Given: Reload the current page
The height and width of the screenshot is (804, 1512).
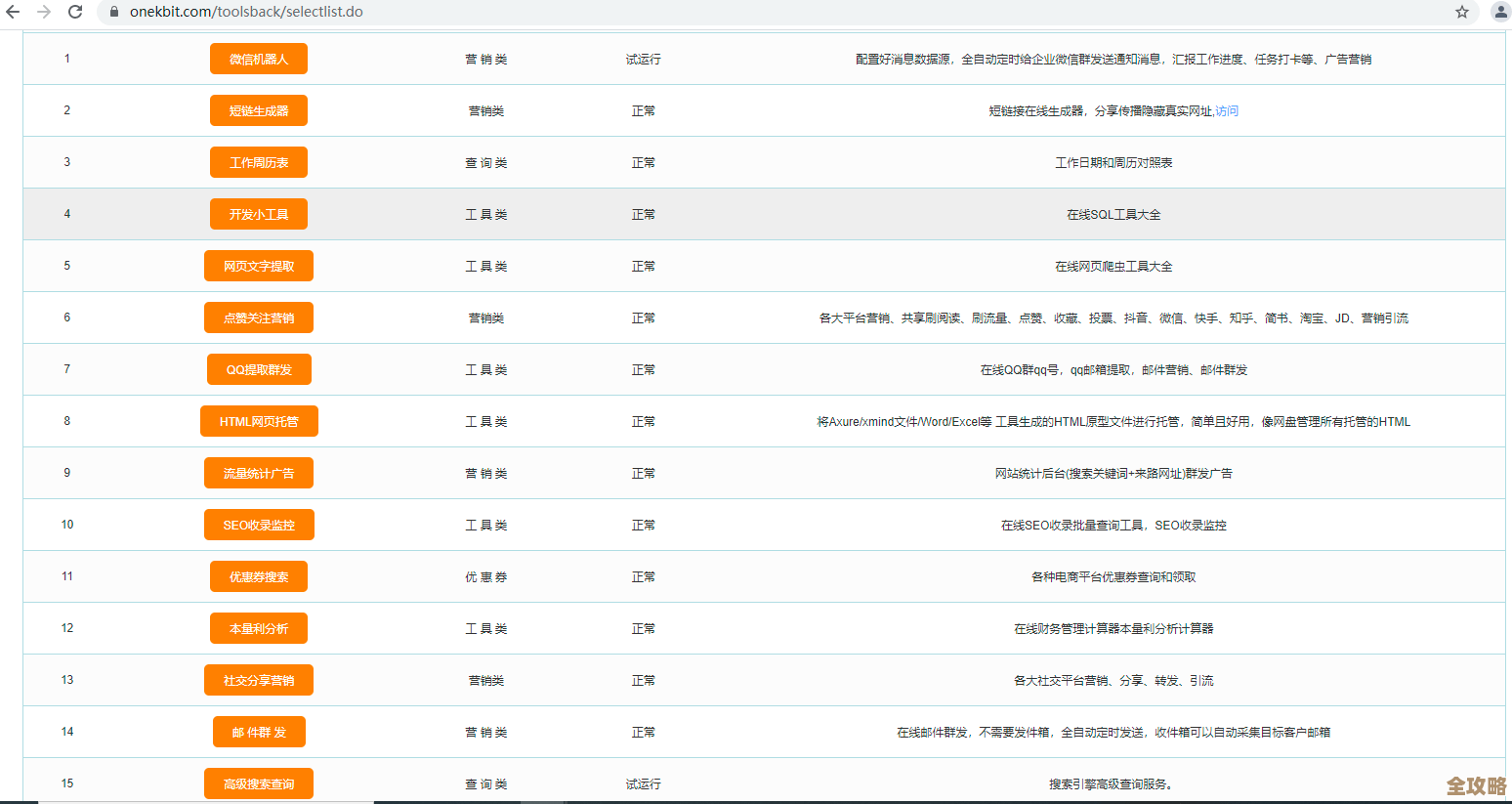Looking at the screenshot, I should coord(75,14).
